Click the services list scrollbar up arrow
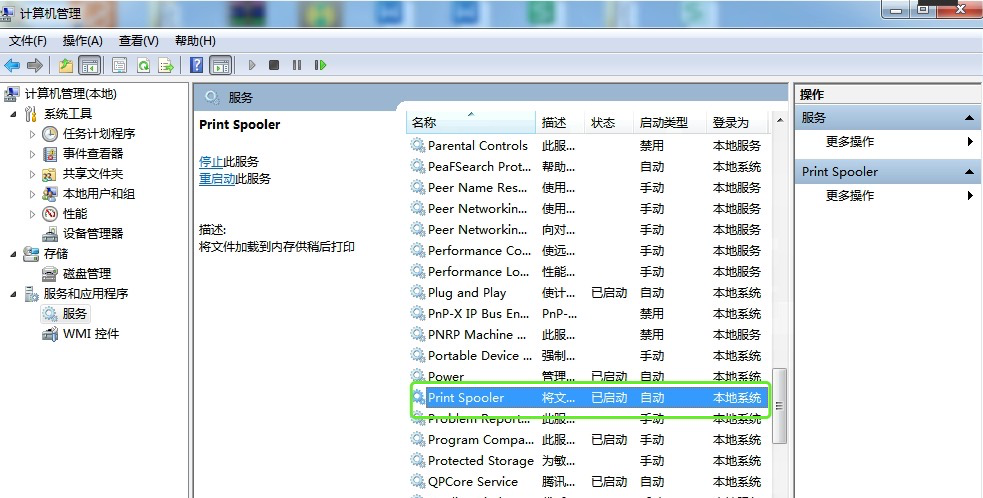983x498 pixels. pos(780,120)
